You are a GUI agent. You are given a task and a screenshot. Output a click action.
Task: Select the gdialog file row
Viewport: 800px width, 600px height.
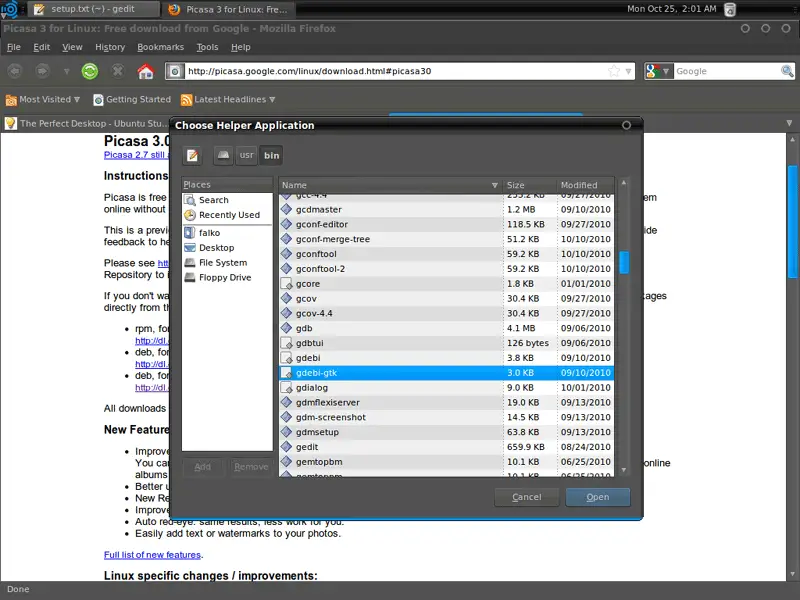(x=446, y=388)
